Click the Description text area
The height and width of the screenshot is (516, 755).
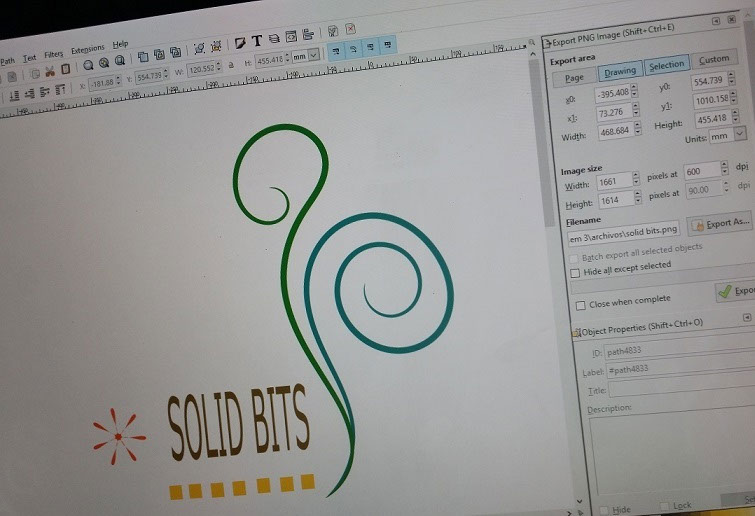pos(673,448)
